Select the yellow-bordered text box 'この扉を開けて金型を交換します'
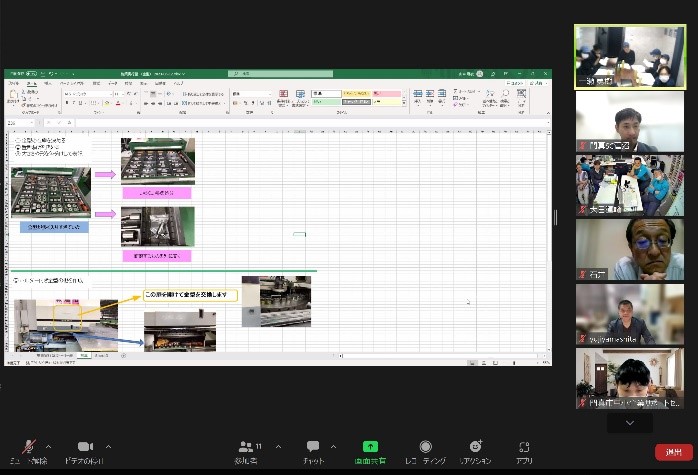The height and width of the screenshot is (475, 698). coord(190,295)
